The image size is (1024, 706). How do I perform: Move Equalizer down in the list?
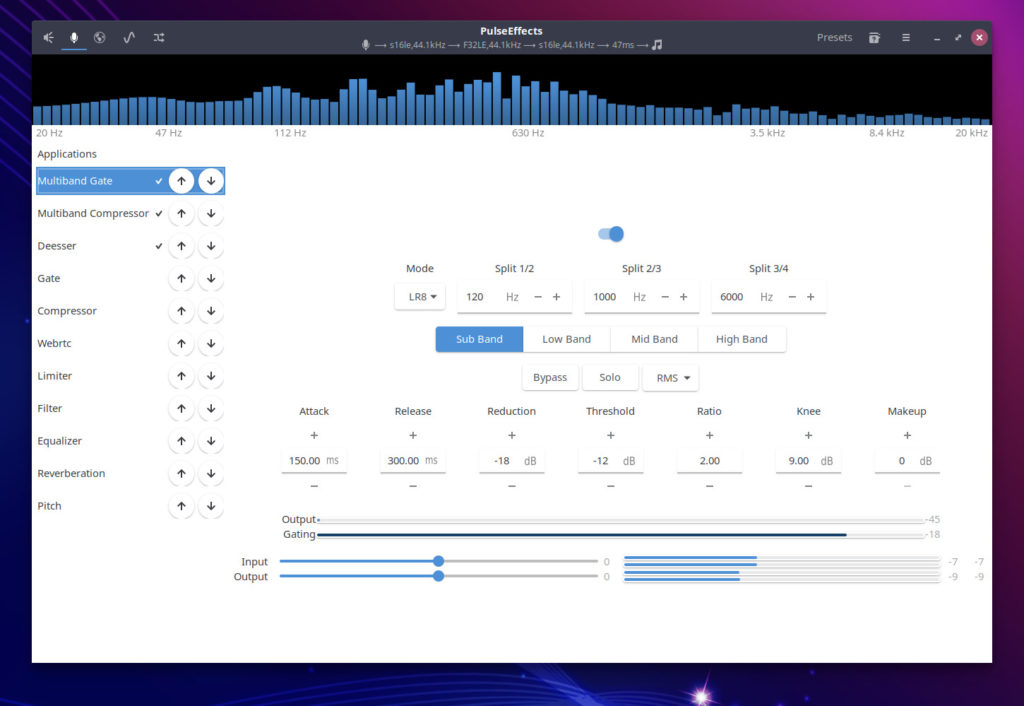tap(211, 441)
